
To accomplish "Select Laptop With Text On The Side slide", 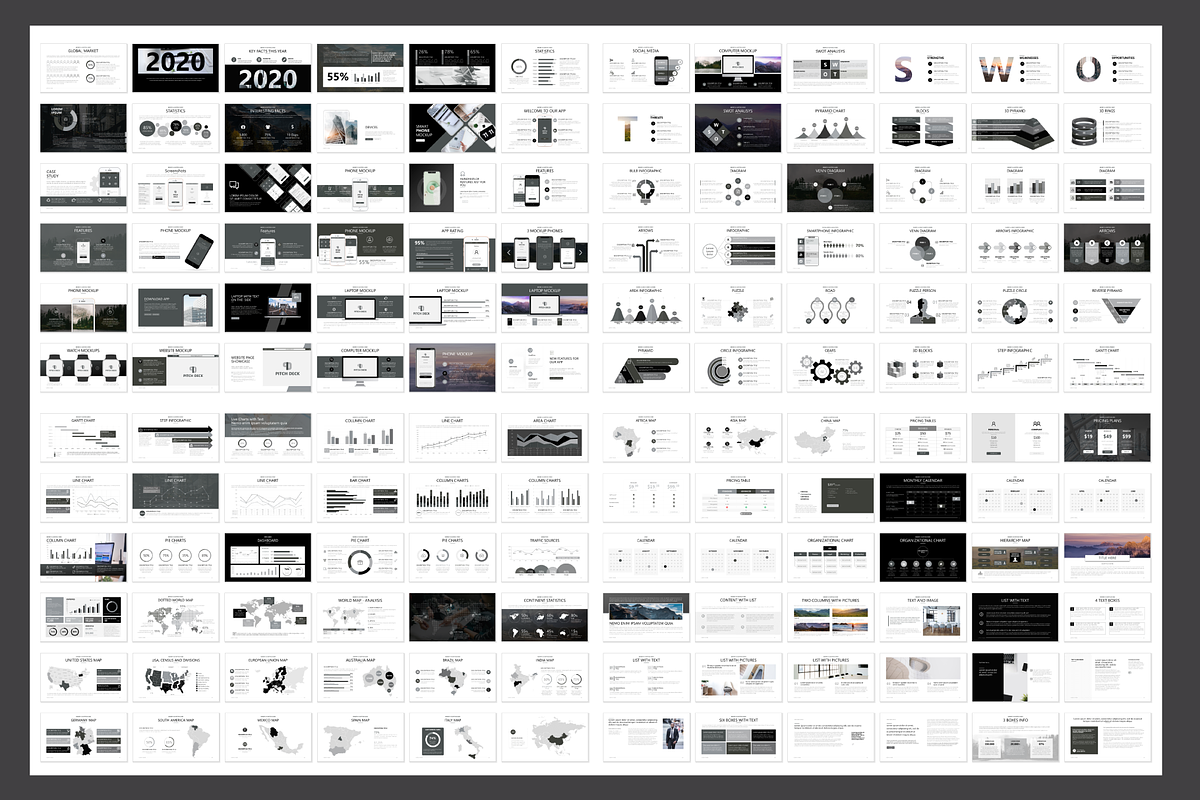I will [268, 308].
